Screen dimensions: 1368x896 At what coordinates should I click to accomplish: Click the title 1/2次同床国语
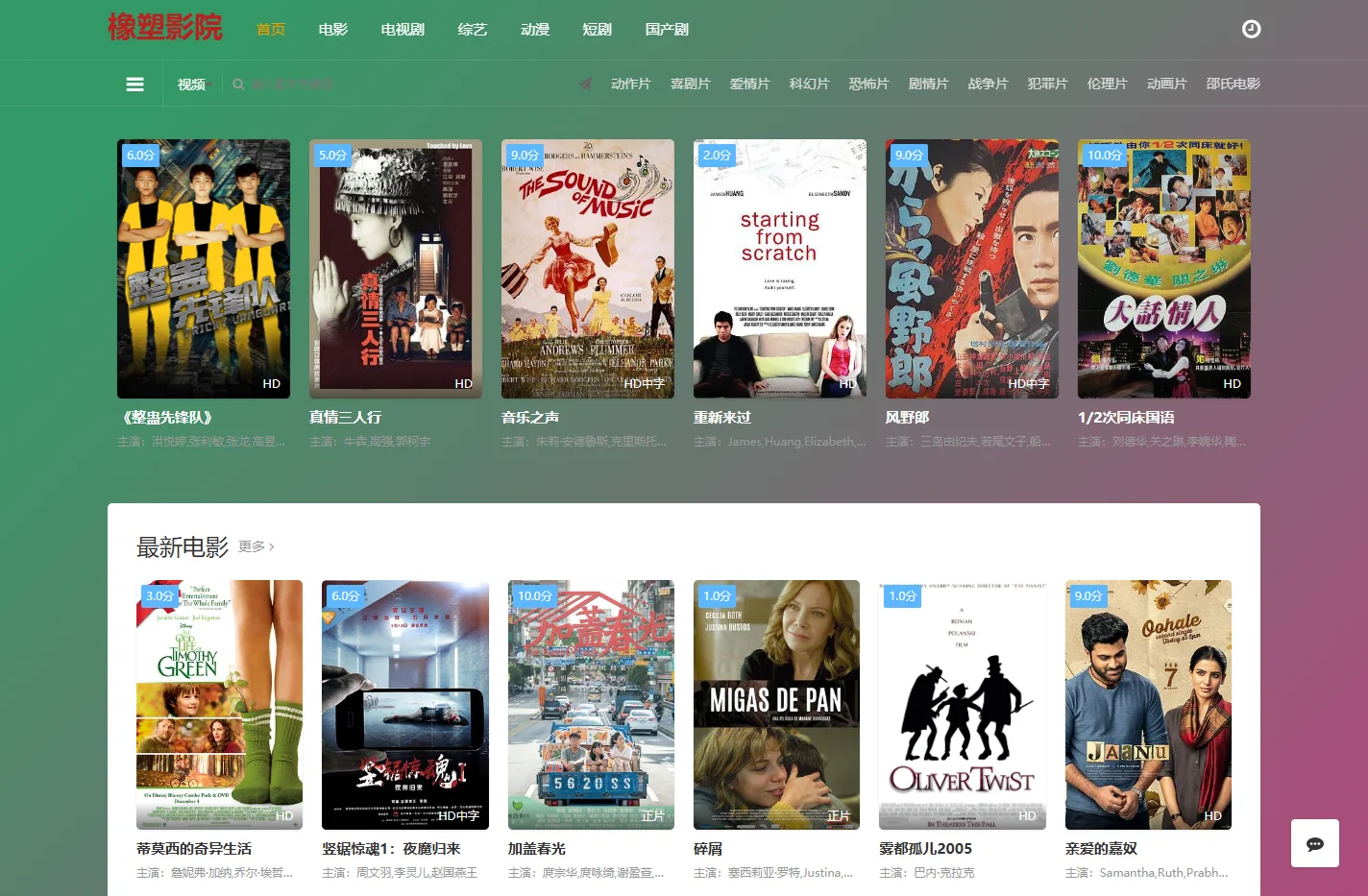(x=1126, y=418)
